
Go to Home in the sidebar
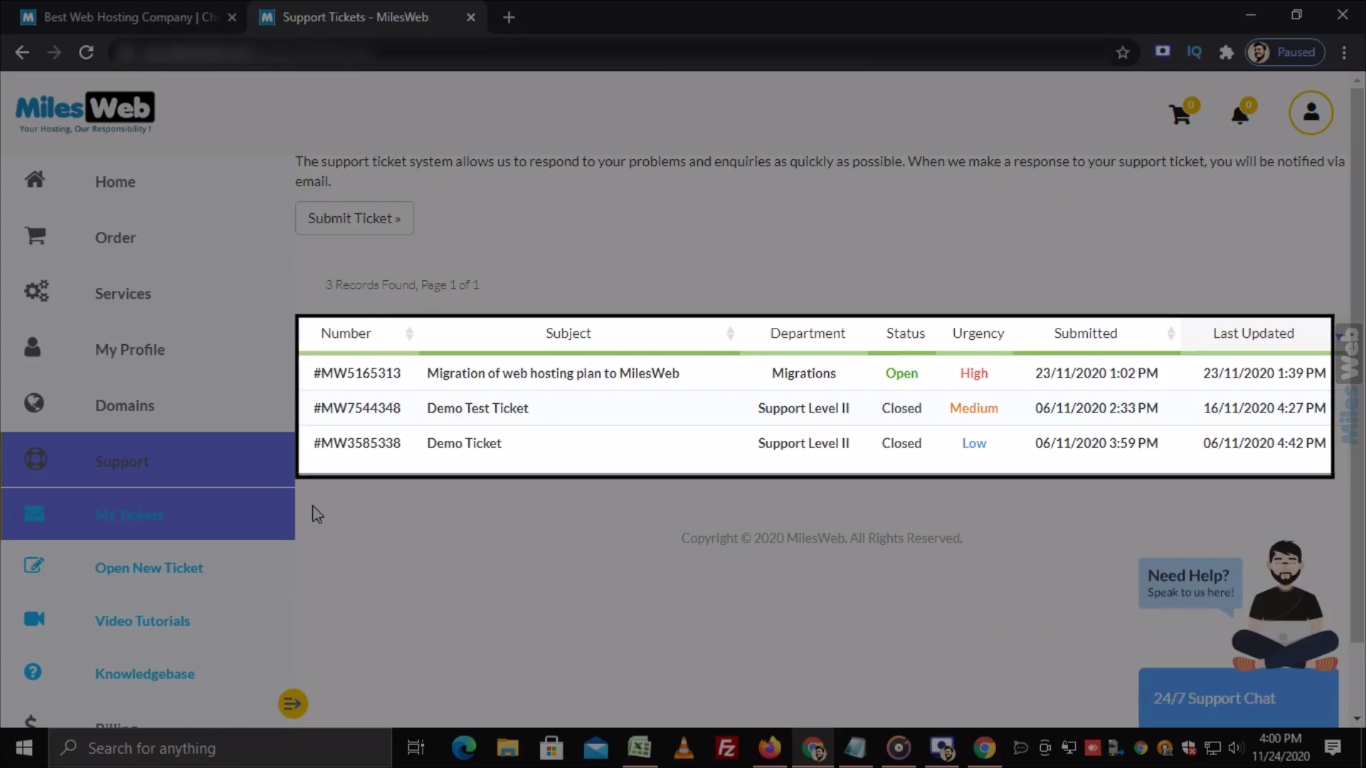tap(115, 181)
